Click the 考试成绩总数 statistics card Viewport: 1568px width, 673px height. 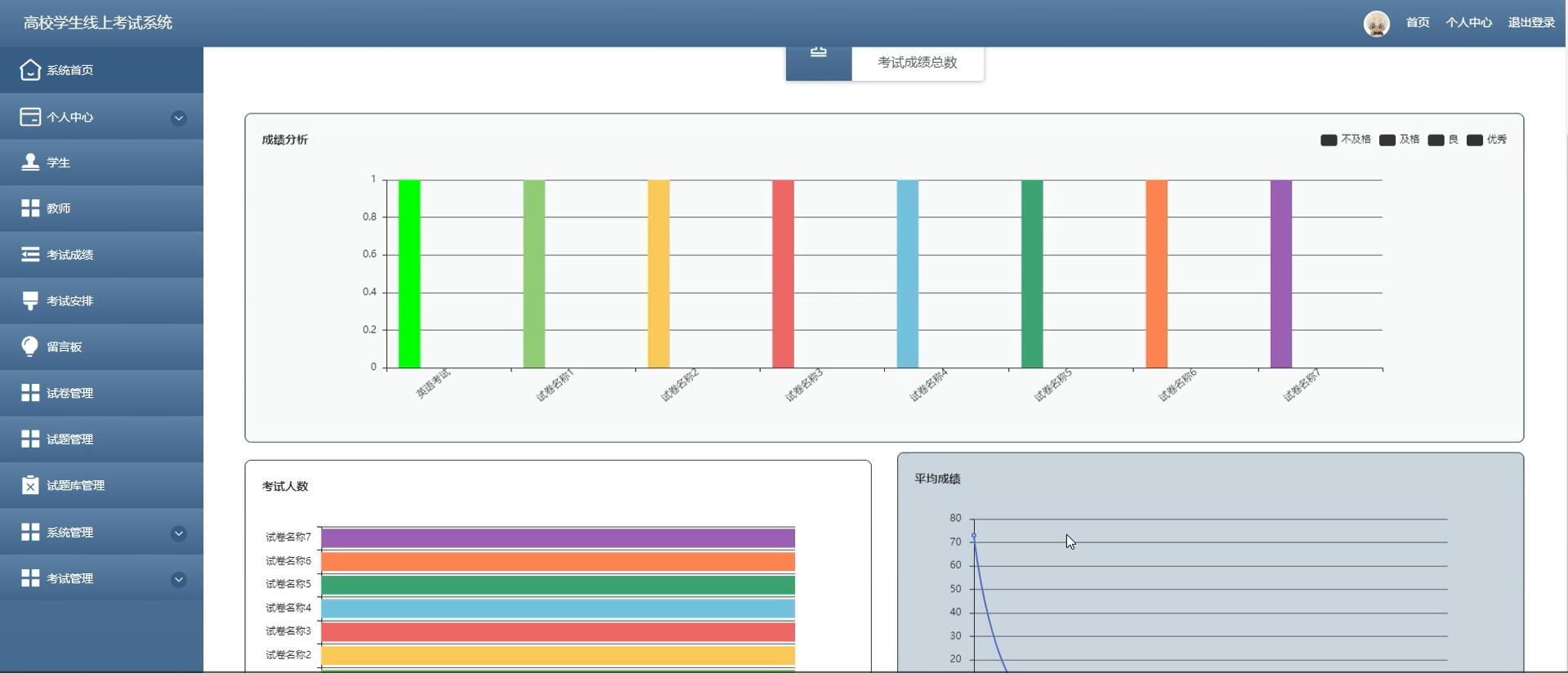(x=885, y=63)
